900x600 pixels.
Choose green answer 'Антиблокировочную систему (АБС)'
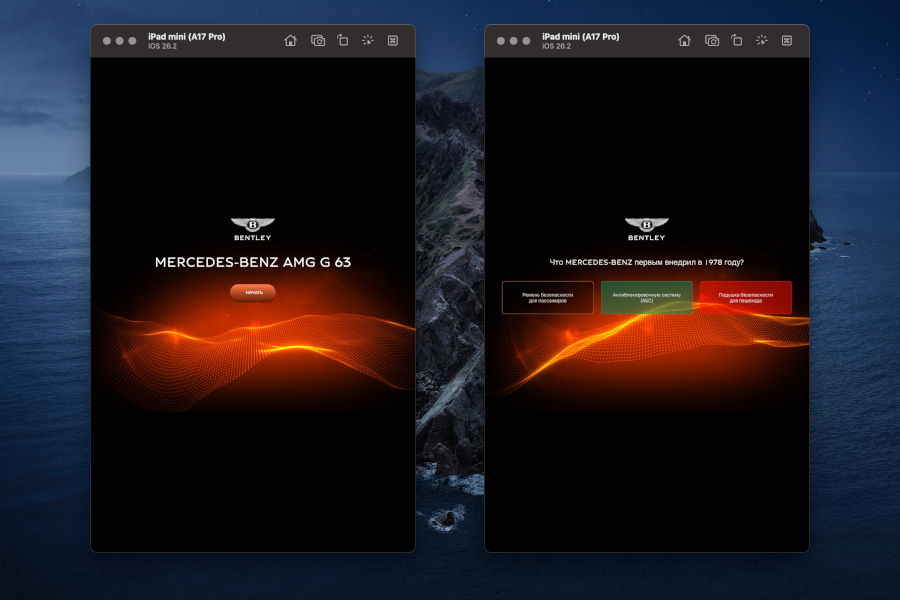point(646,297)
